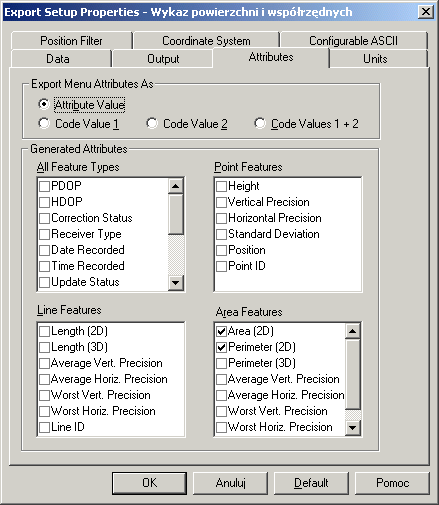Cancel with the Anuluj button
The height and width of the screenshot is (505, 439).
point(230,483)
